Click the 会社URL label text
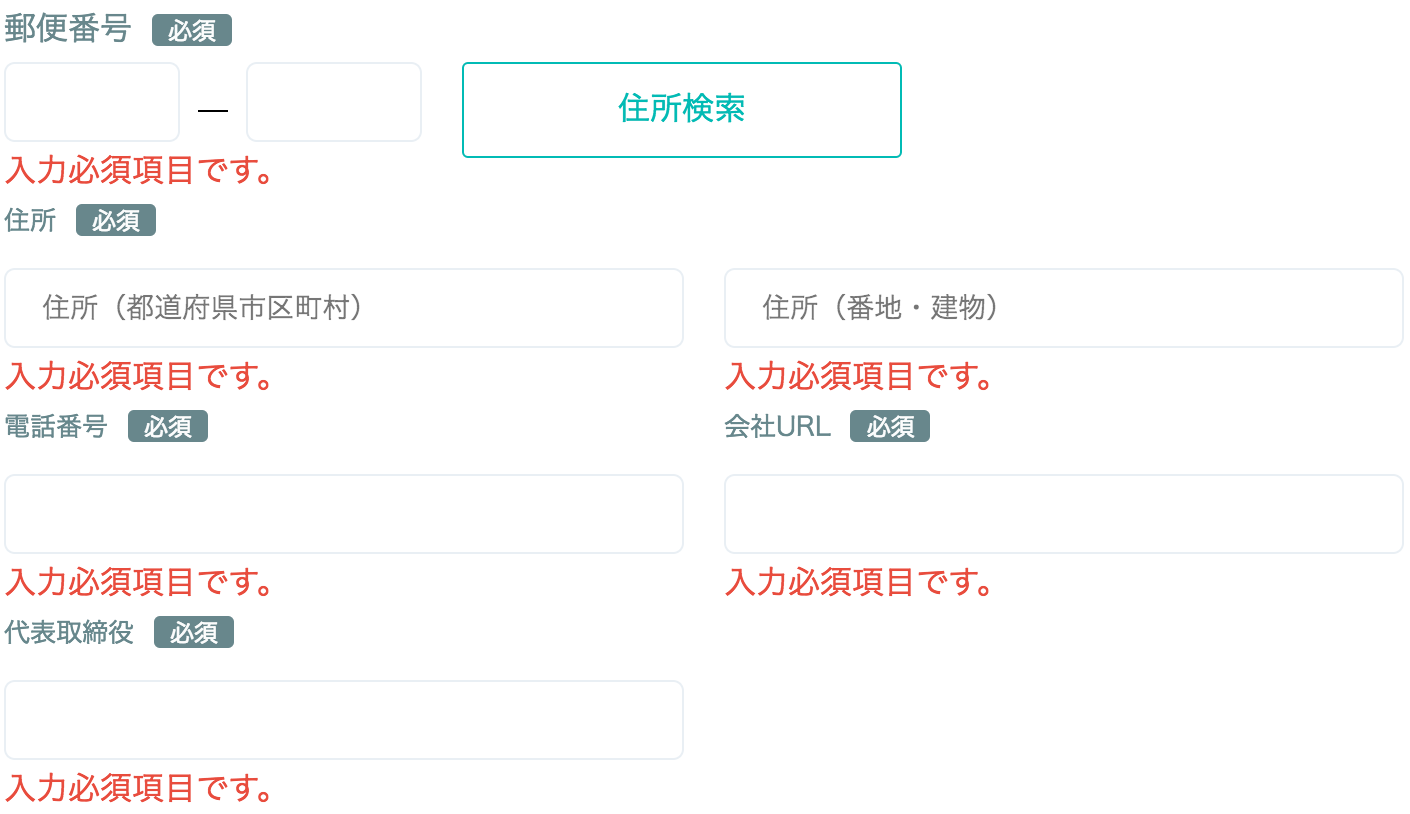 click(x=778, y=426)
